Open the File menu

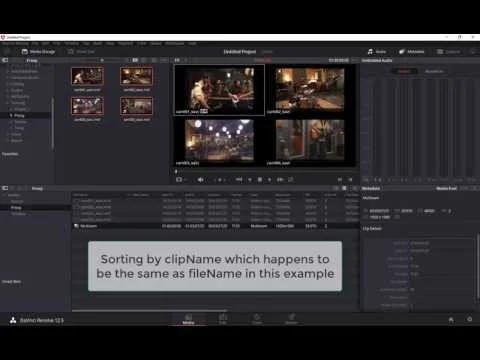tap(35, 44)
